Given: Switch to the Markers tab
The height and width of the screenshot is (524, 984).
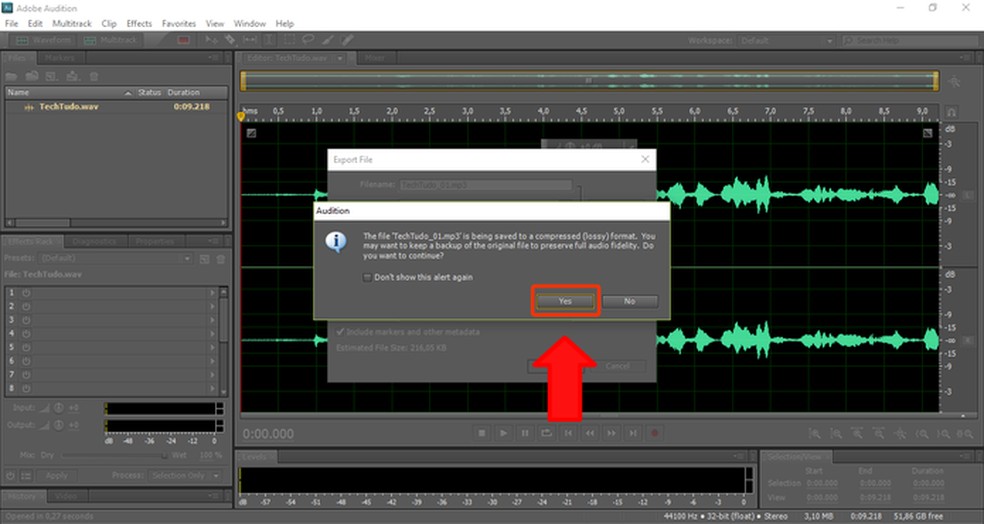Looking at the screenshot, I should click(x=59, y=58).
